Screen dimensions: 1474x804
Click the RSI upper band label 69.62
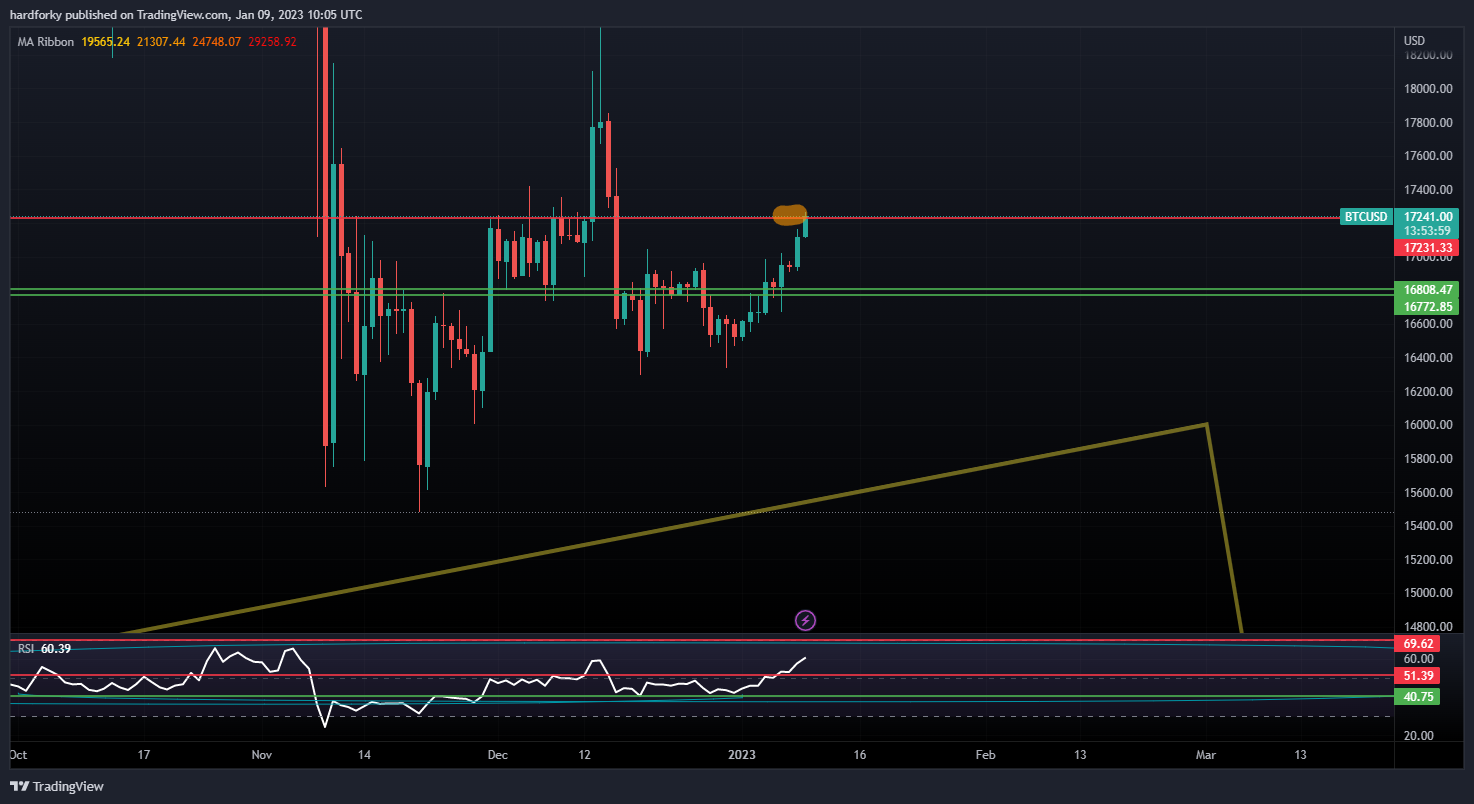click(1418, 645)
